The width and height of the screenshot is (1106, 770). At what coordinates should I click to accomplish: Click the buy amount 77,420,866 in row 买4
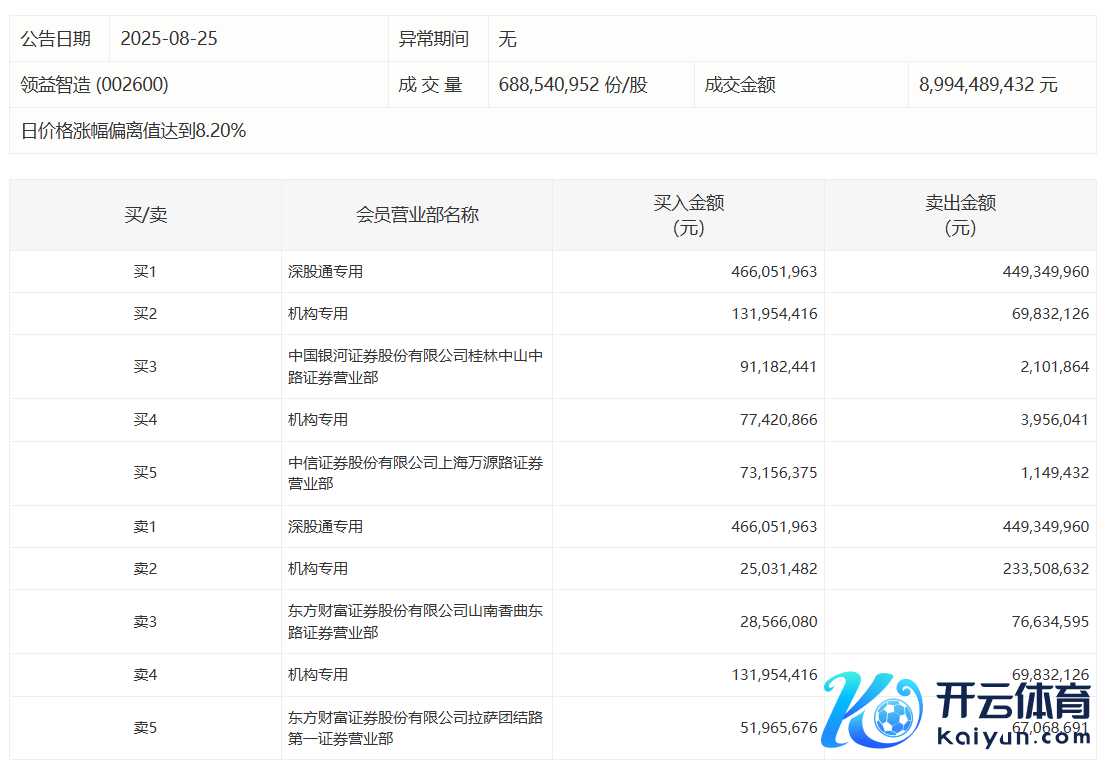pos(774,420)
